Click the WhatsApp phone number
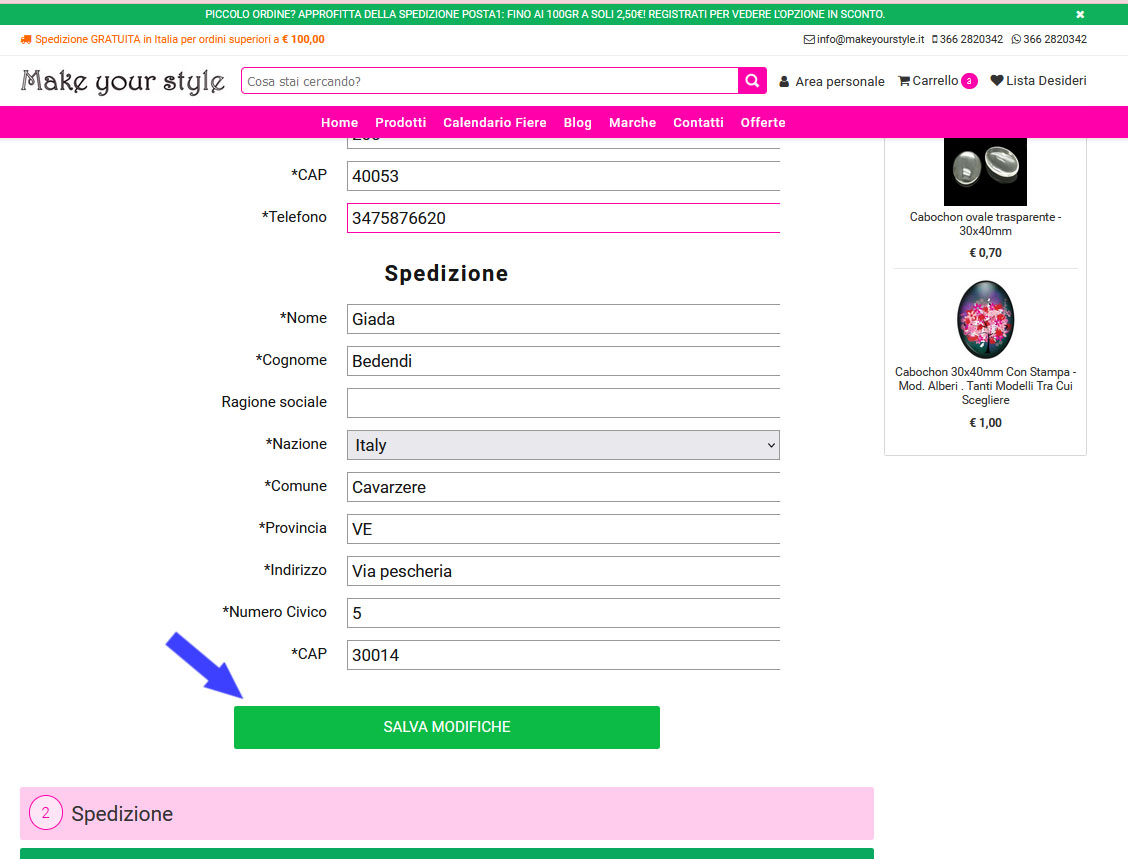Screen dimensions: 1128x859 [x=1049, y=40]
